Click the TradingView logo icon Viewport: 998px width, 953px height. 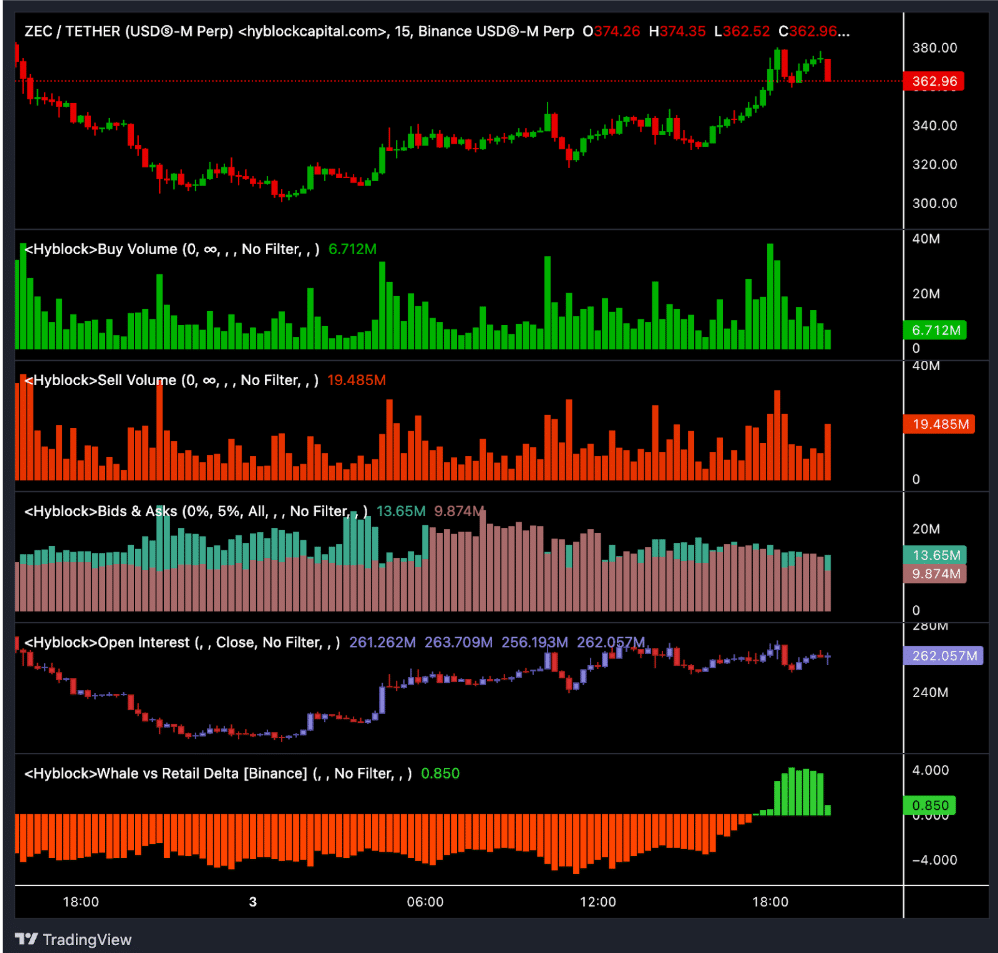click(28, 939)
